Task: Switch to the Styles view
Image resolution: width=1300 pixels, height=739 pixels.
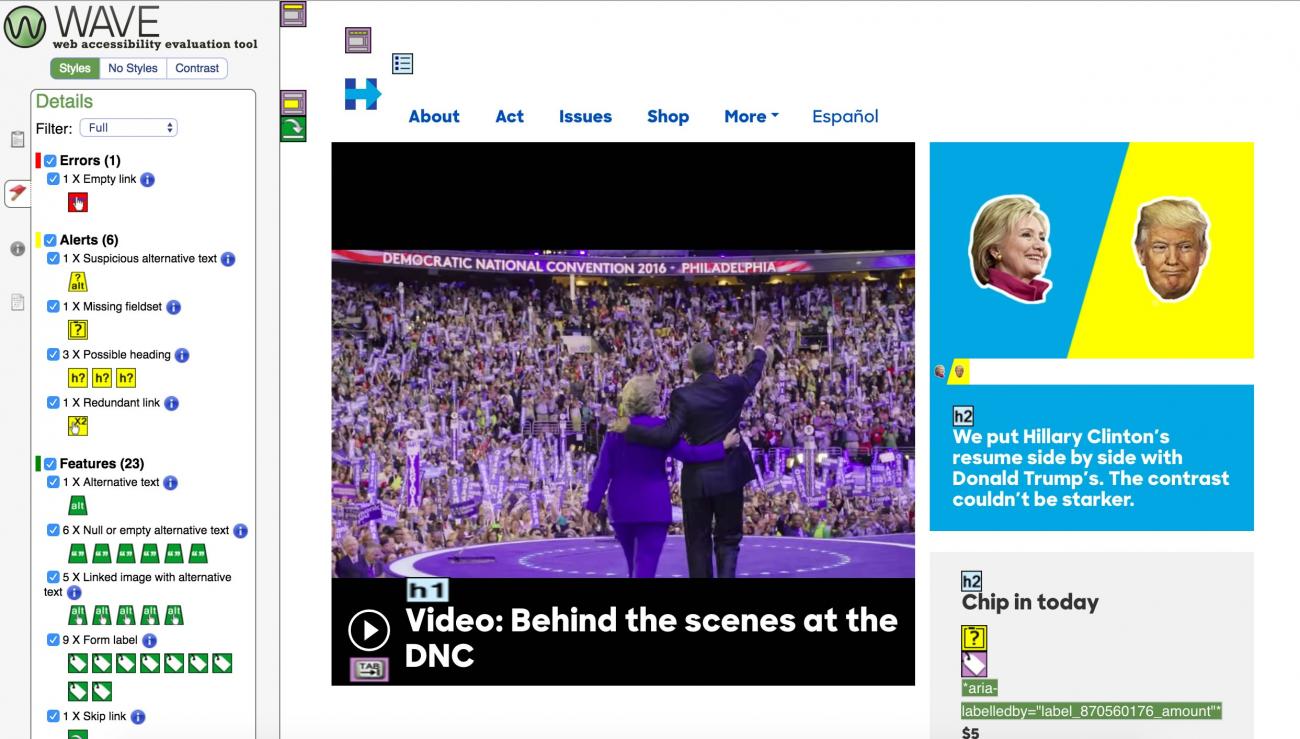Action: 75,68
